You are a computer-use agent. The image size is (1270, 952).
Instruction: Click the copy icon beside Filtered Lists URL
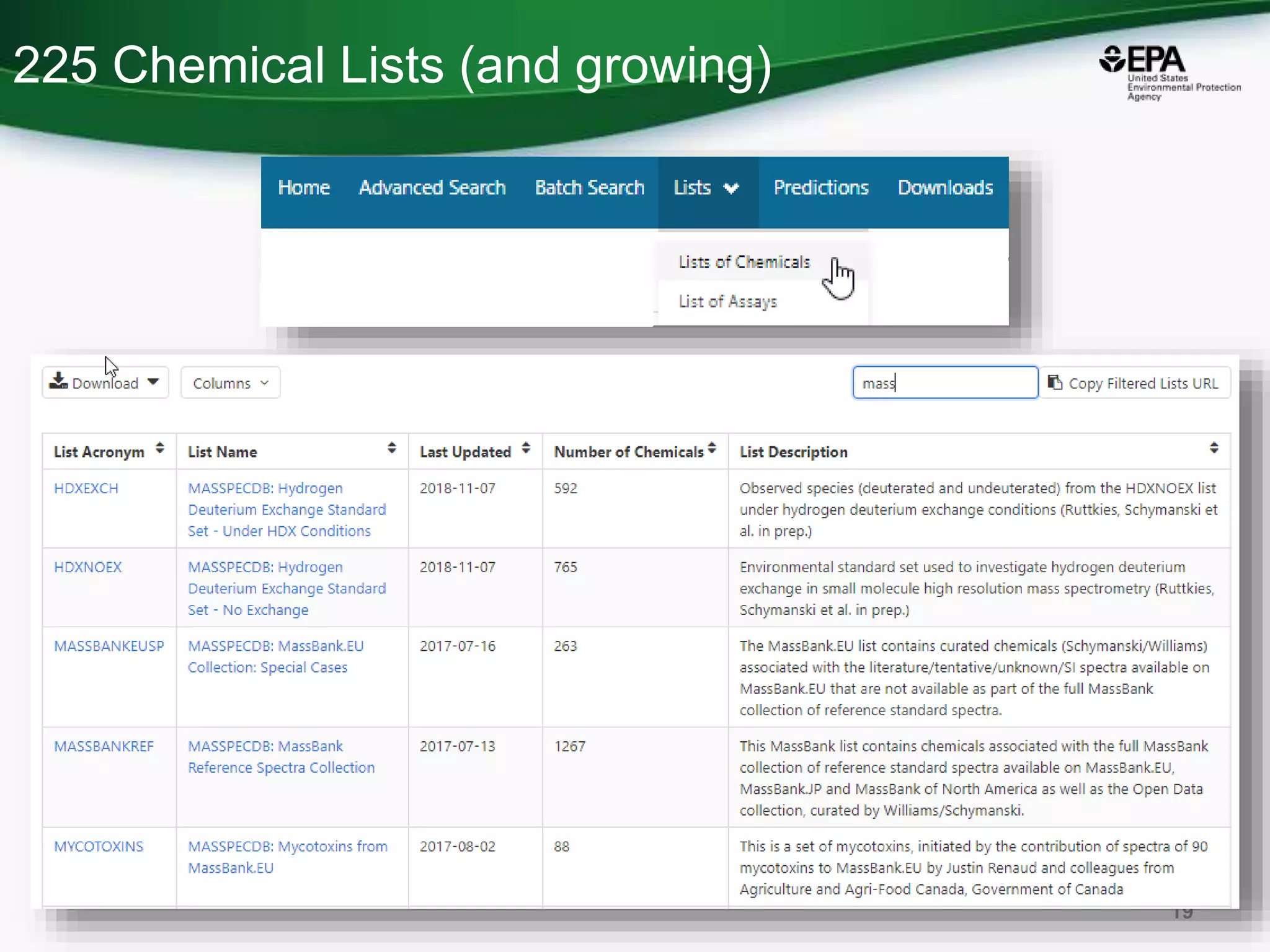(1055, 382)
